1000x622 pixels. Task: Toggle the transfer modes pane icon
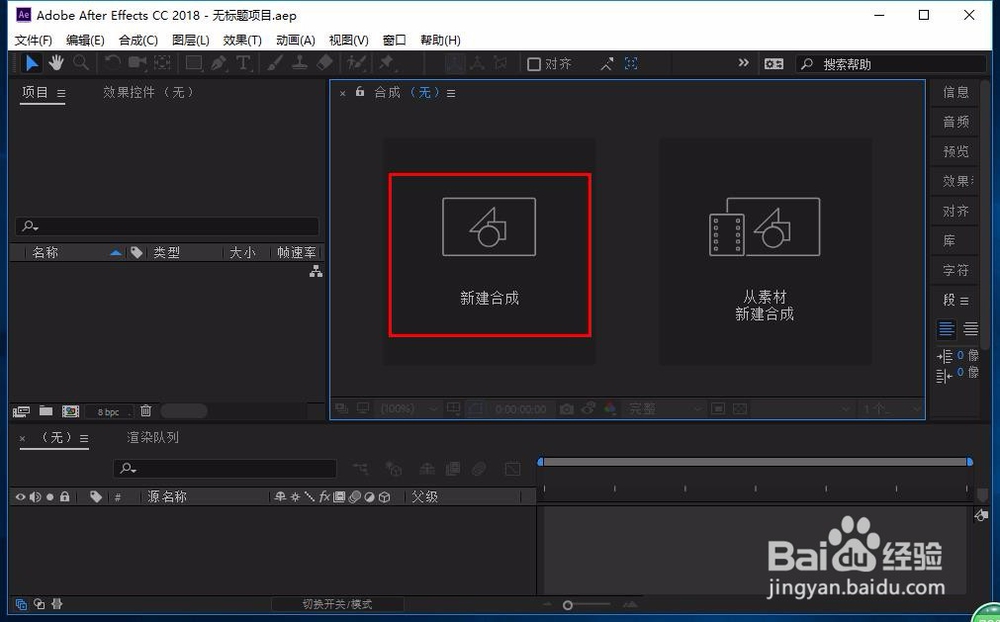[x=39, y=603]
